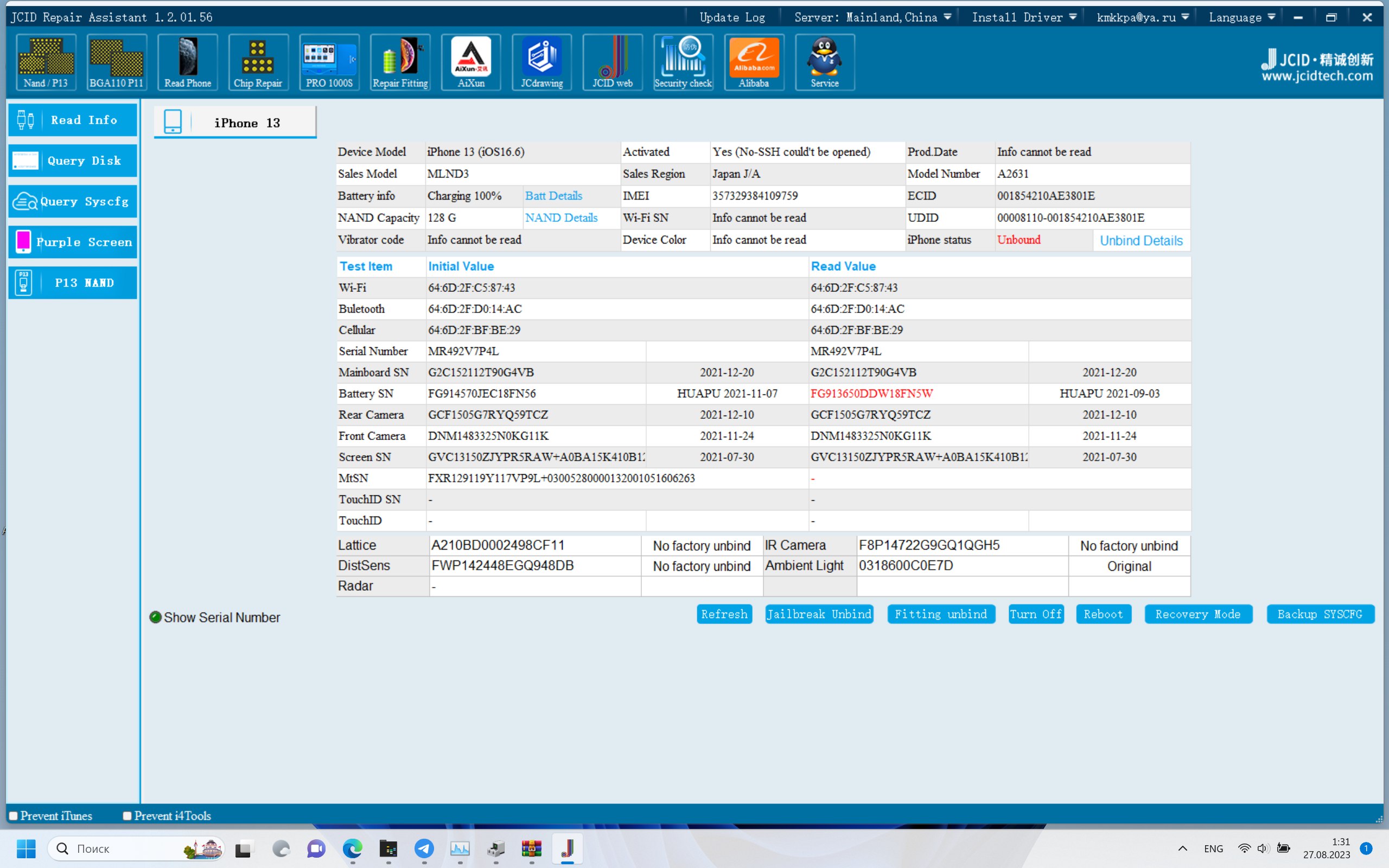Open the BGA110 P11 tool
Image resolution: width=1389 pixels, height=868 pixels.
click(117, 62)
